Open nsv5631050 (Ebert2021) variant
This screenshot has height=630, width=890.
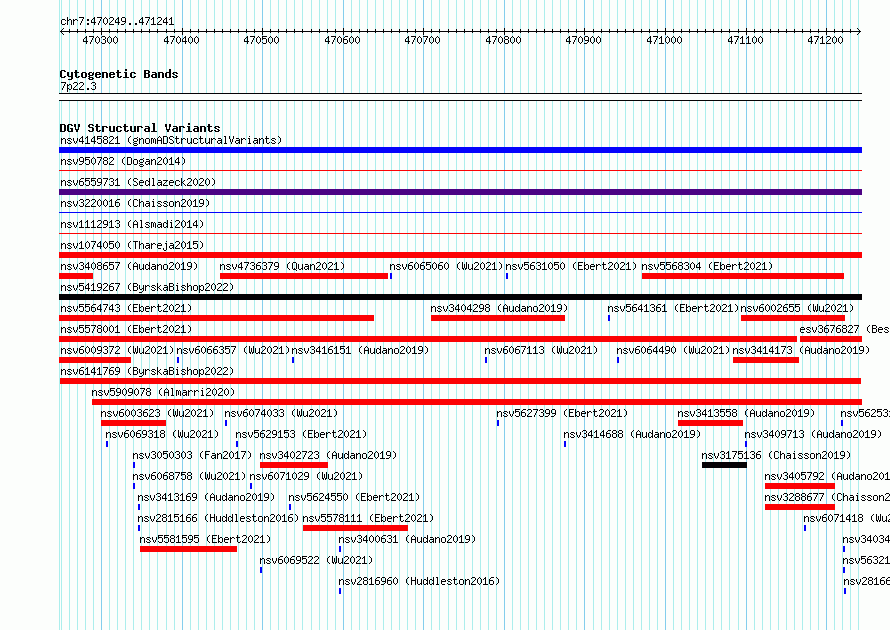coord(571,266)
